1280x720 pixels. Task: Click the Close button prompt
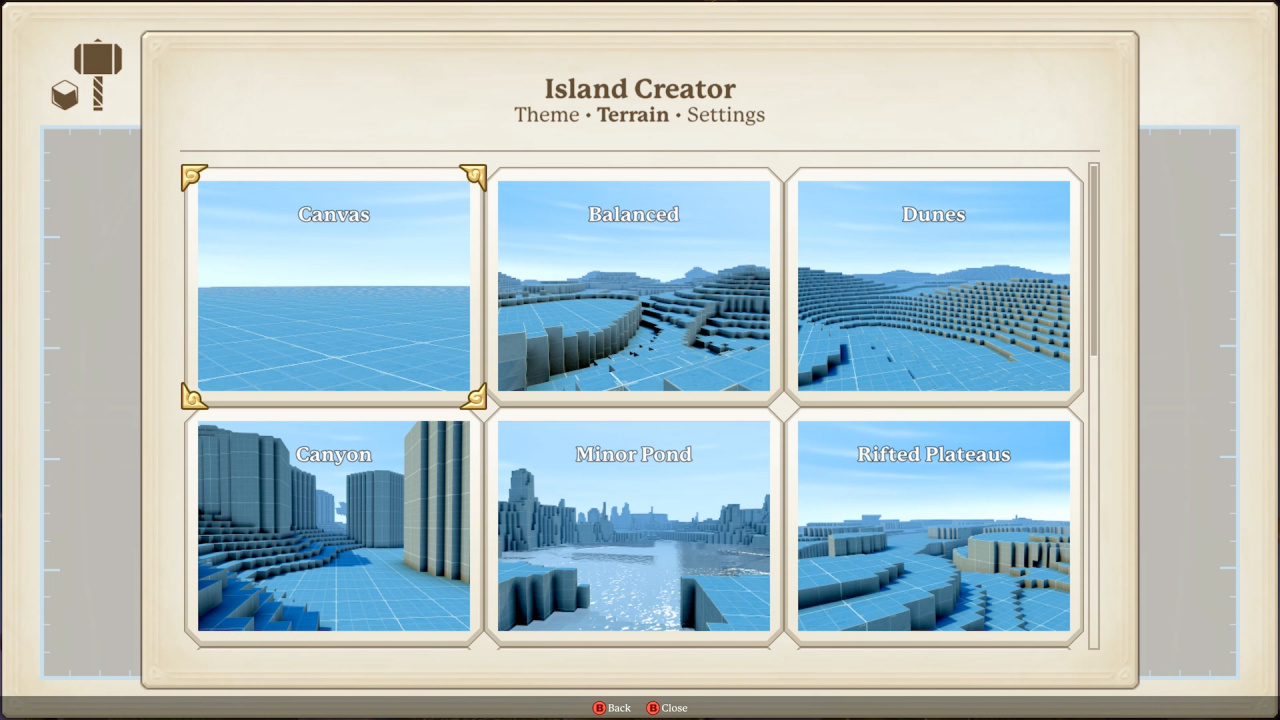[x=667, y=708]
